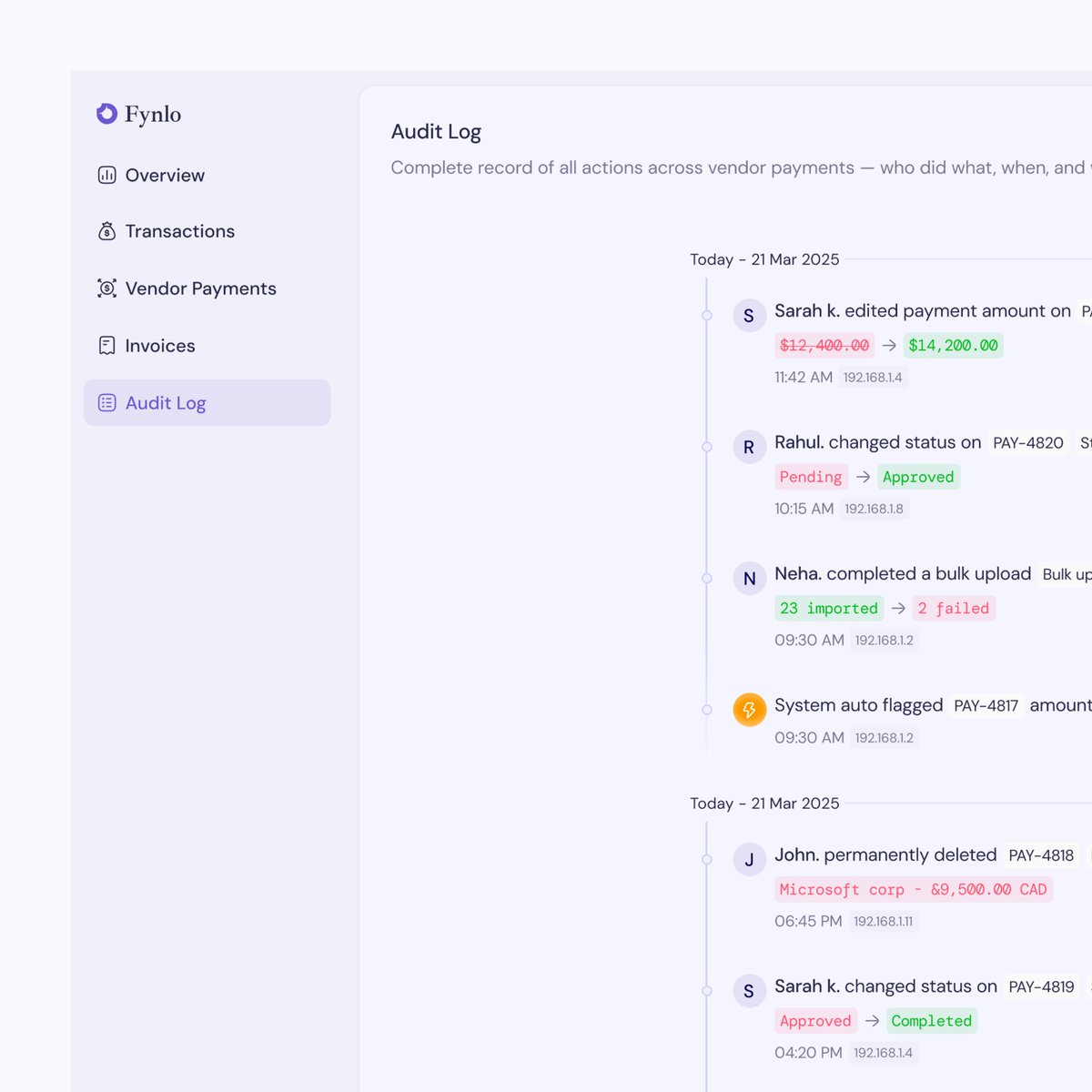1092x1092 pixels.
Task: Click IP address 192.168.1.11
Action: point(883,922)
